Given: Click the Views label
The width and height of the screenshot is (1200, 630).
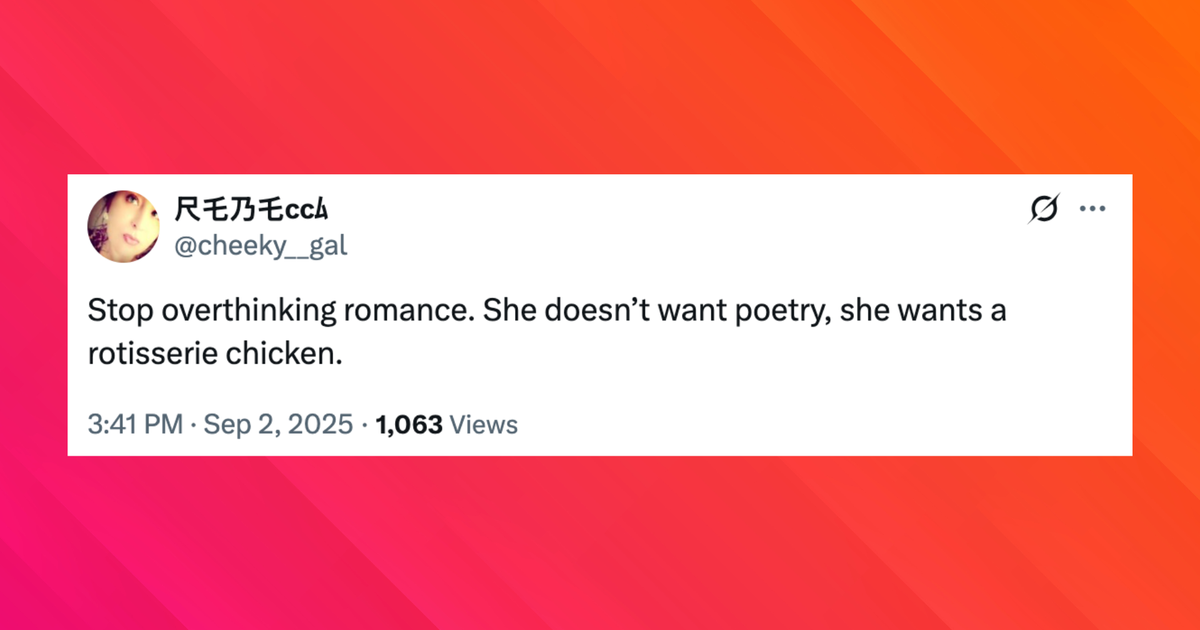Looking at the screenshot, I should point(484,424).
